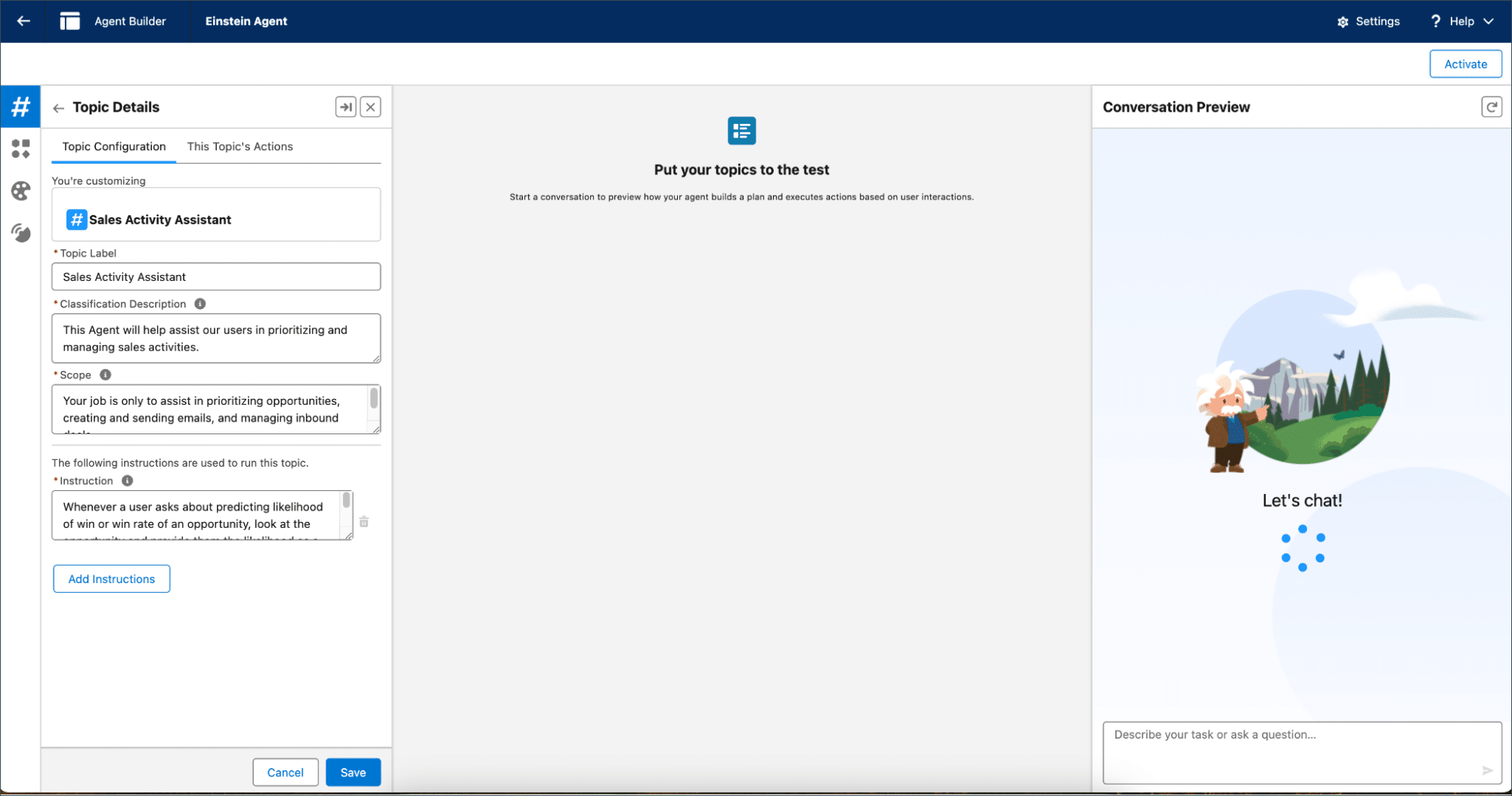
Task: Show Classification Description info tooltip
Action: [199, 304]
